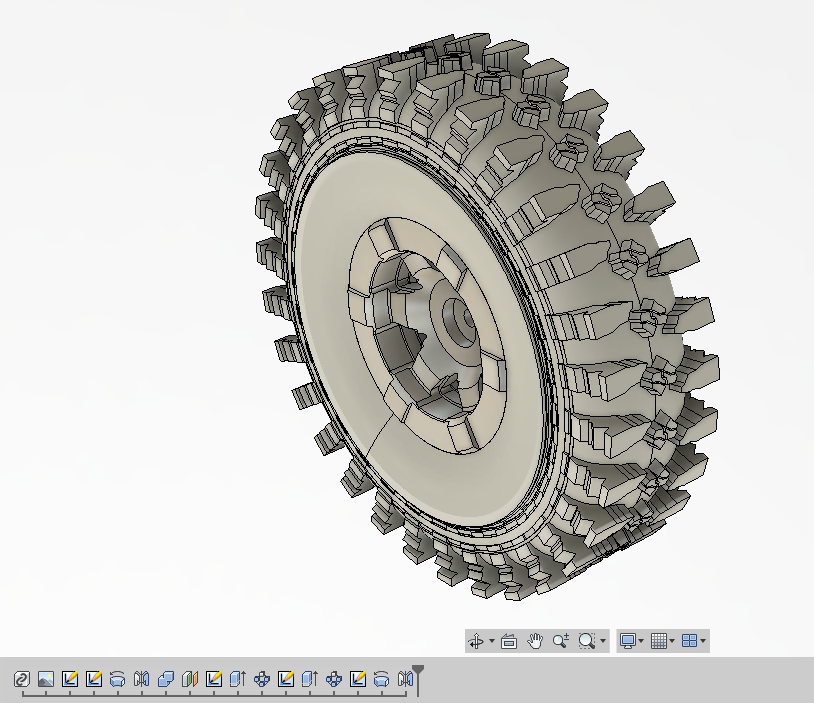Select the revolve feature icon in the timeline
Screen dimensions: 814x703
pyautogui.click(x=116, y=679)
